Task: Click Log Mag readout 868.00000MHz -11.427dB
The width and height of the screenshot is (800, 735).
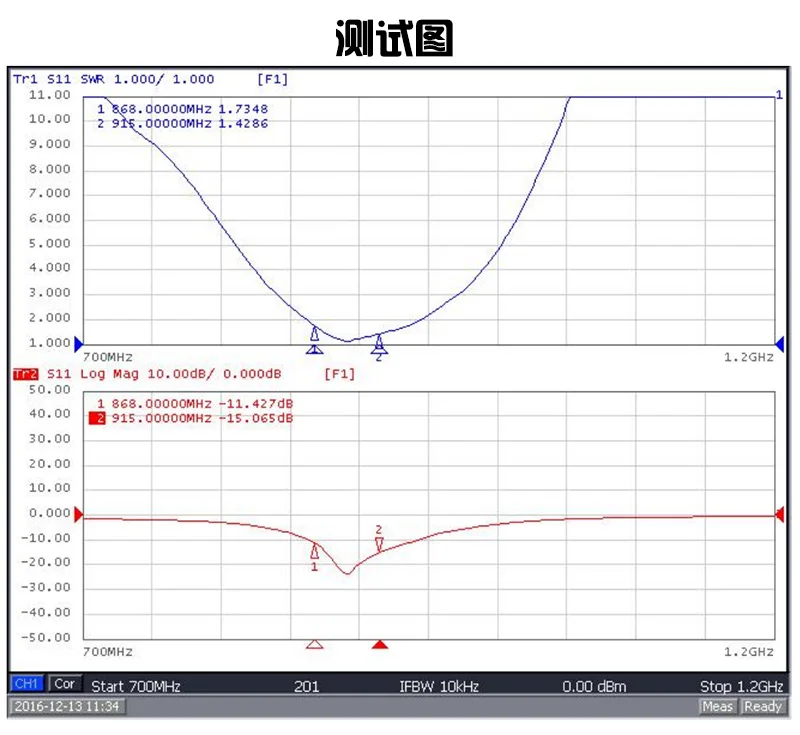Action: tap(195, 404)
